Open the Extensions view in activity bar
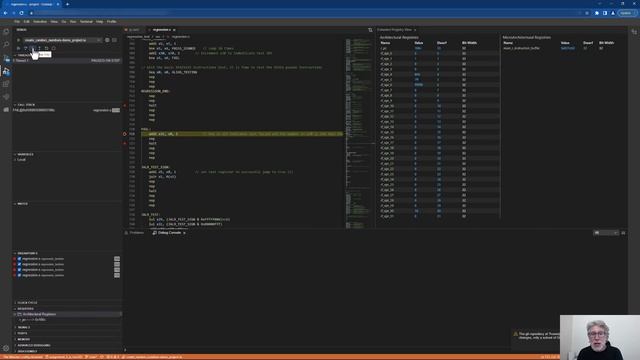The image size is (640, 360). (x=6, y=84)
